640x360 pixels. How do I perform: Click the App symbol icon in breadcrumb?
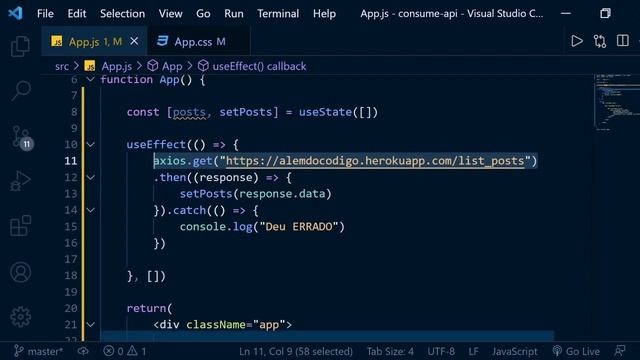point(153,66)
